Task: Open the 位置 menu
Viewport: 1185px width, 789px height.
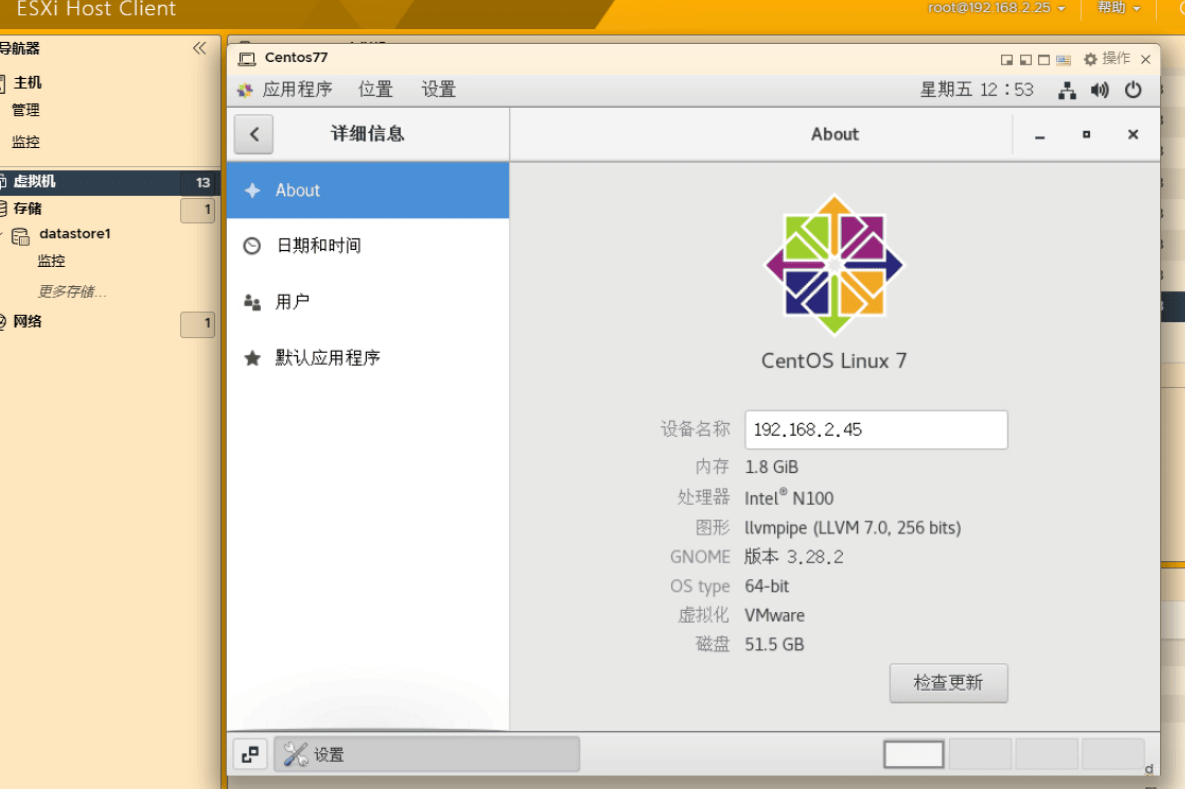Action: click(x=376, y=89)
